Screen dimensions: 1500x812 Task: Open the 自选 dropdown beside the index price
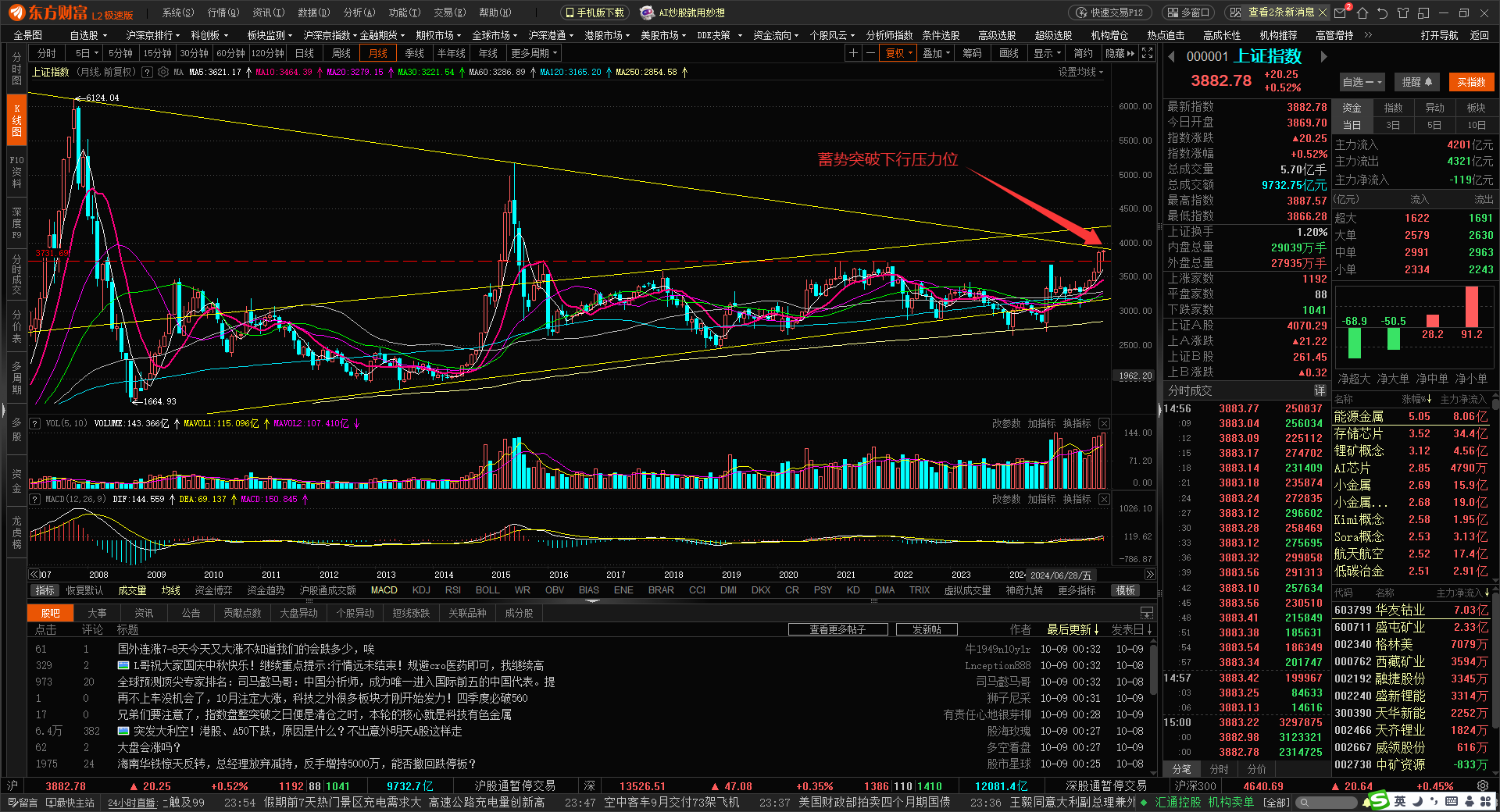point(1362,82)
